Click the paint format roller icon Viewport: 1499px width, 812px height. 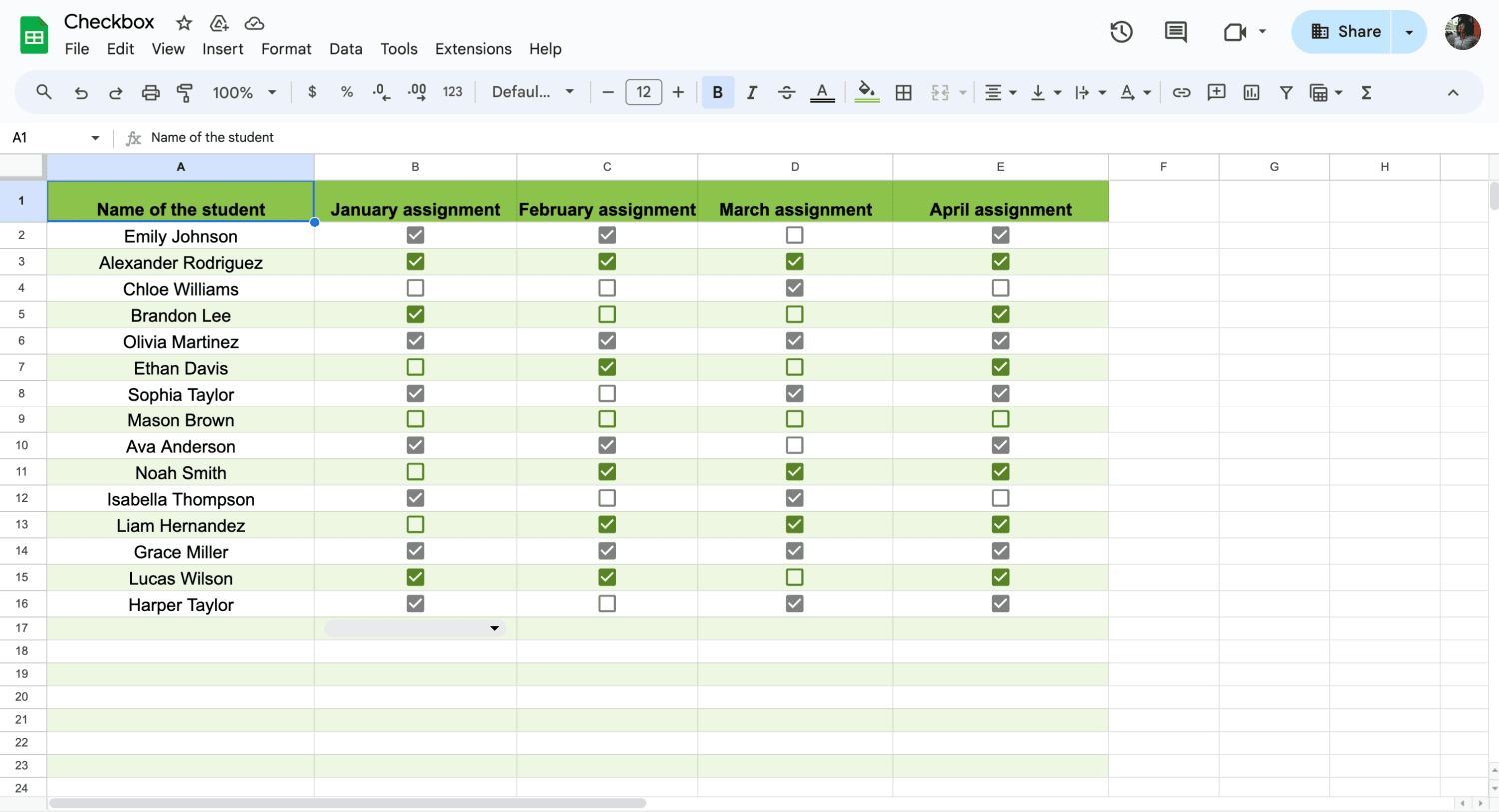click(185, 92)
